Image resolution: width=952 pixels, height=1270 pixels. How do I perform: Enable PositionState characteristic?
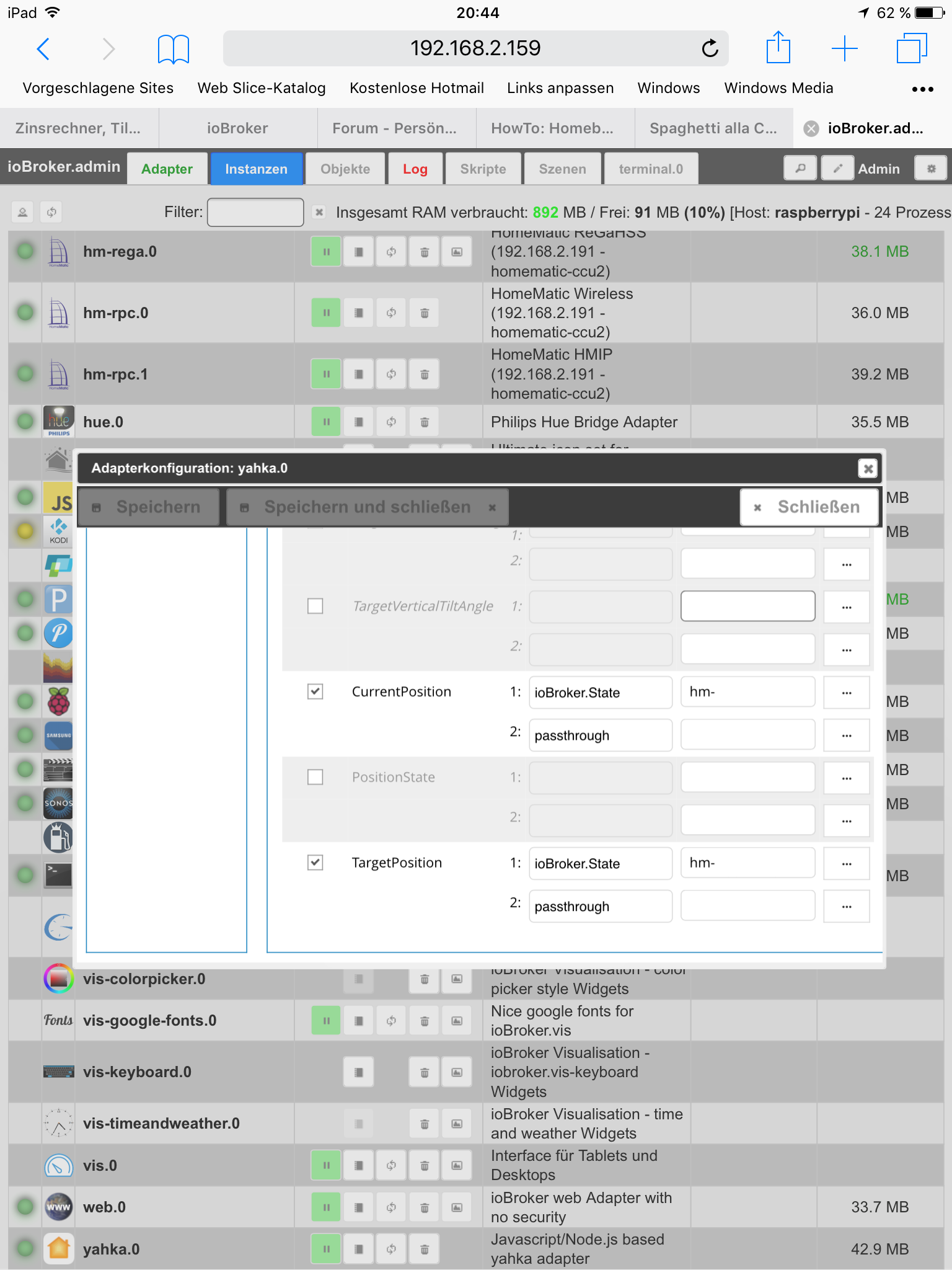[315, 777]
